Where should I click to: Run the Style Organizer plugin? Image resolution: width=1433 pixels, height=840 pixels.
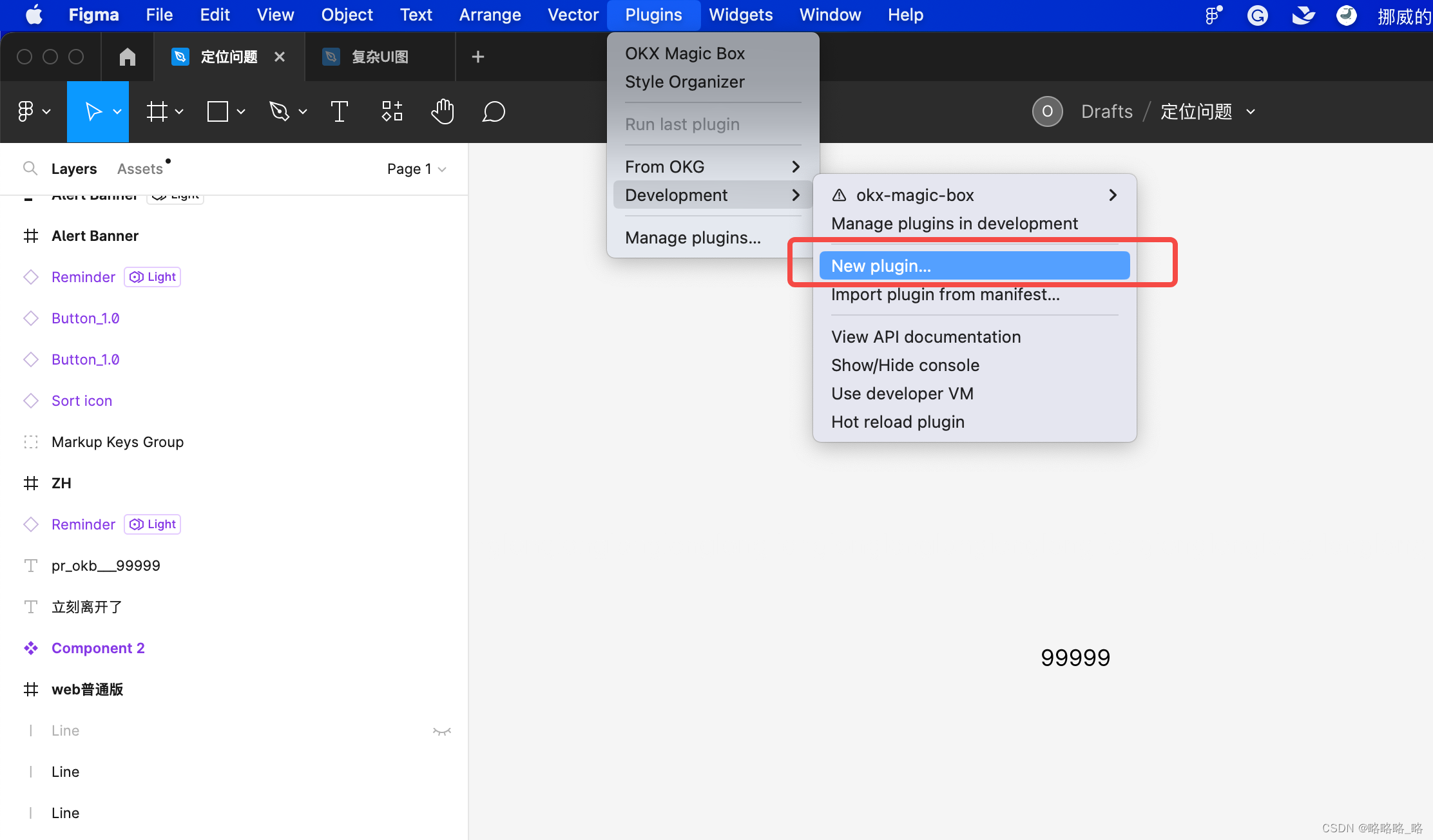tap(713, 82)
